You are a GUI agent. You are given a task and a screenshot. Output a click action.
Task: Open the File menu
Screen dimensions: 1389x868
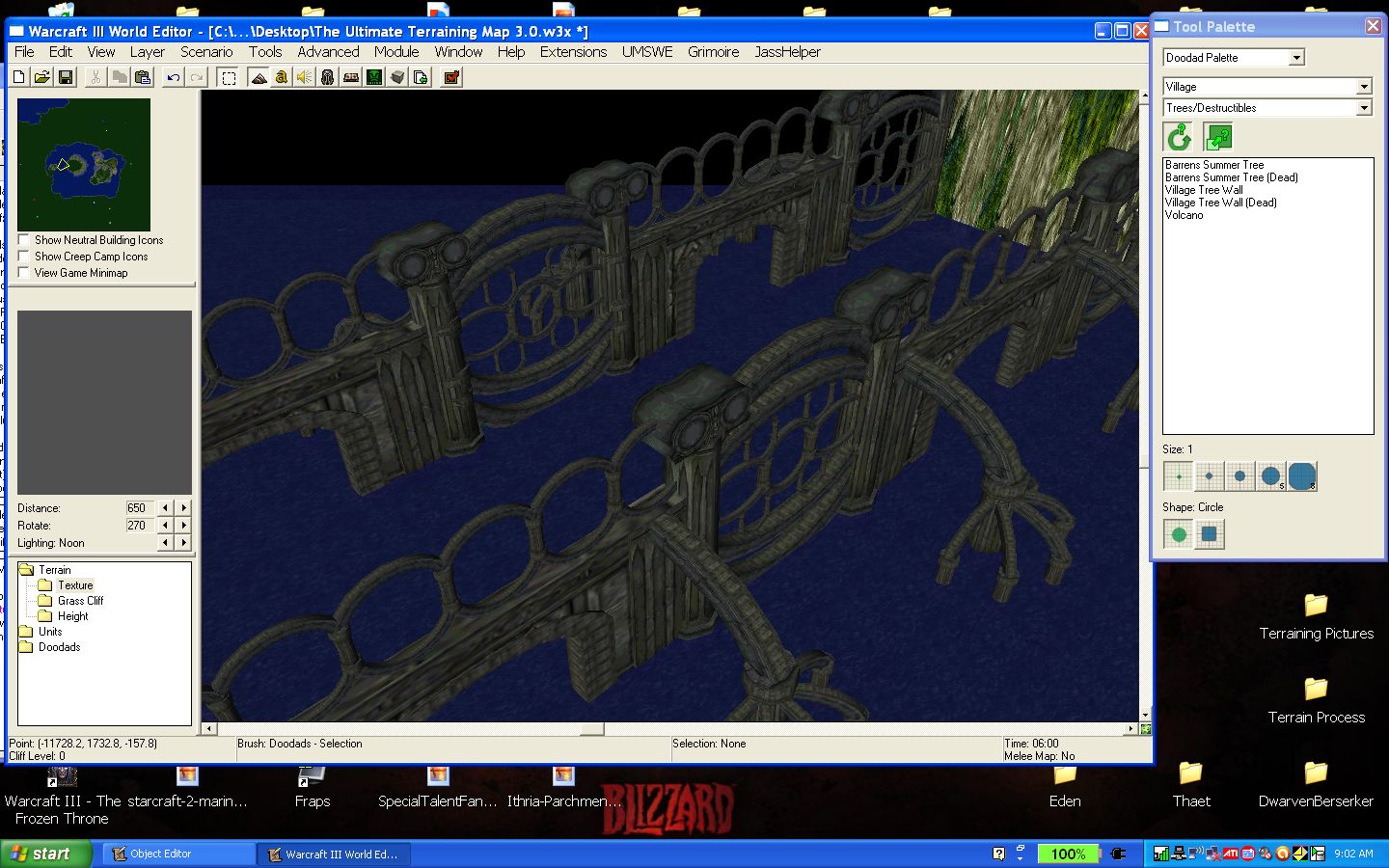(24, 52)
